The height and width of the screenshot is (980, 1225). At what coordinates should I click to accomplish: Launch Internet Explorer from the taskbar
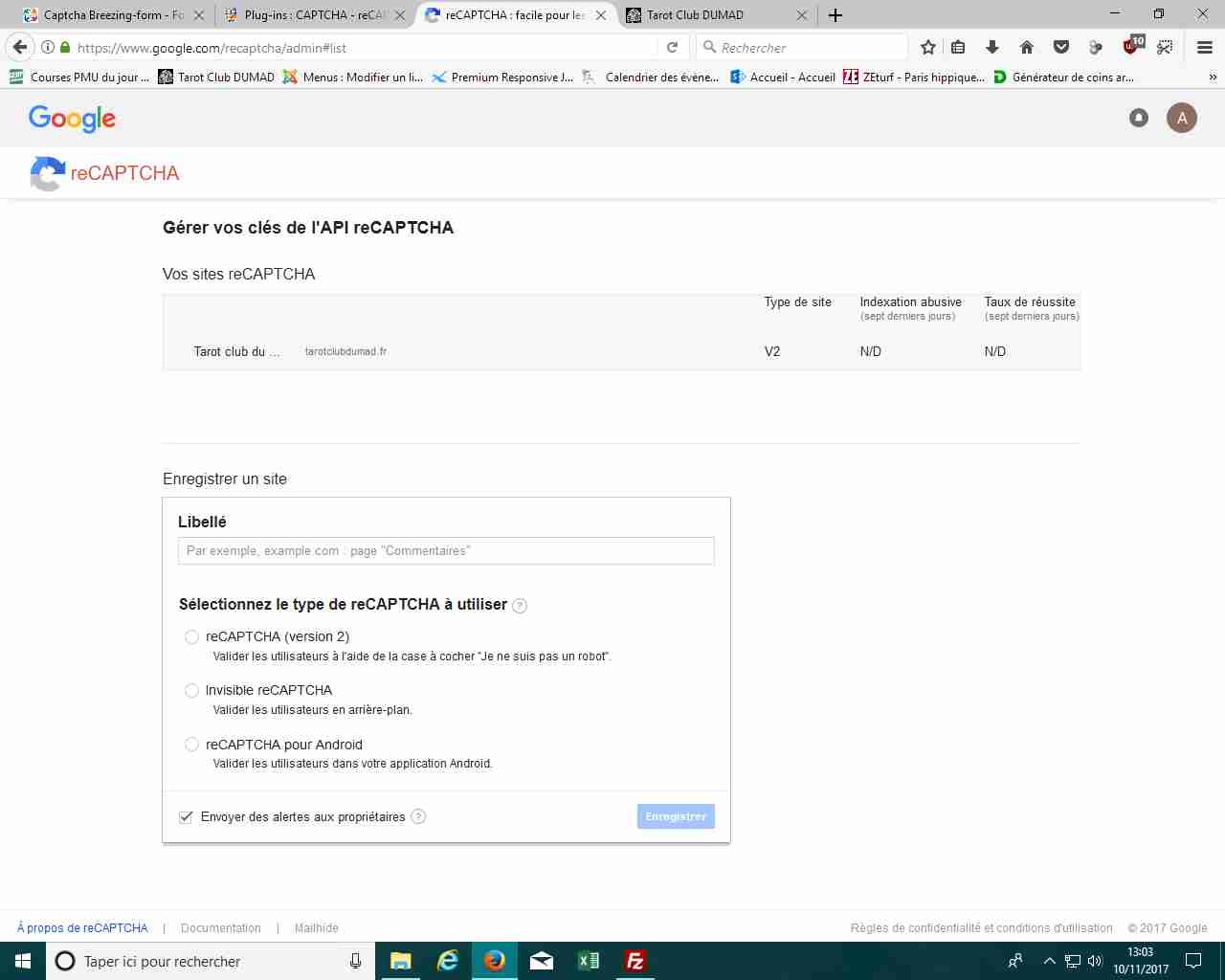point(448,961)
